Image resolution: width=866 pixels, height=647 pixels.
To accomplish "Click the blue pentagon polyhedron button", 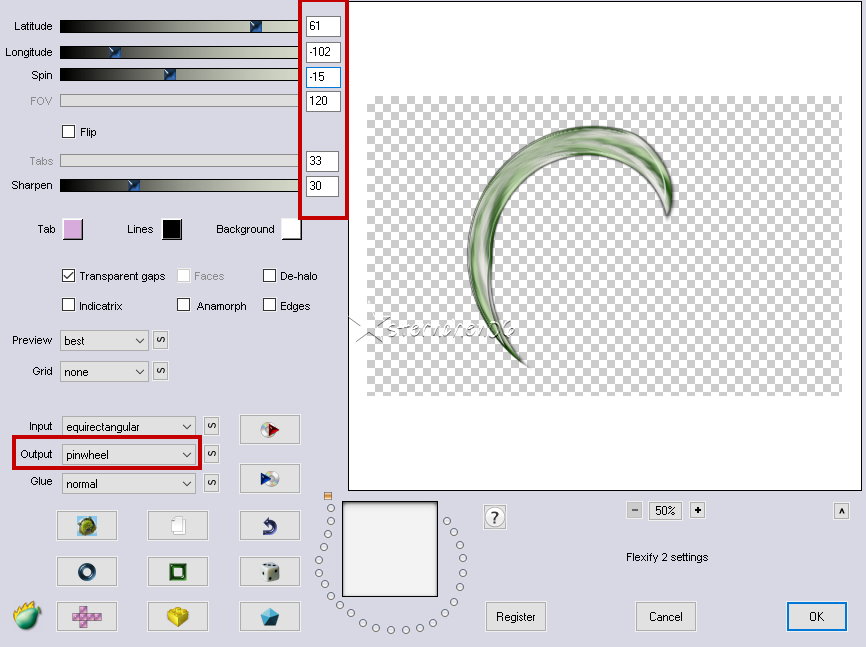I will click(x=269, y=617).
